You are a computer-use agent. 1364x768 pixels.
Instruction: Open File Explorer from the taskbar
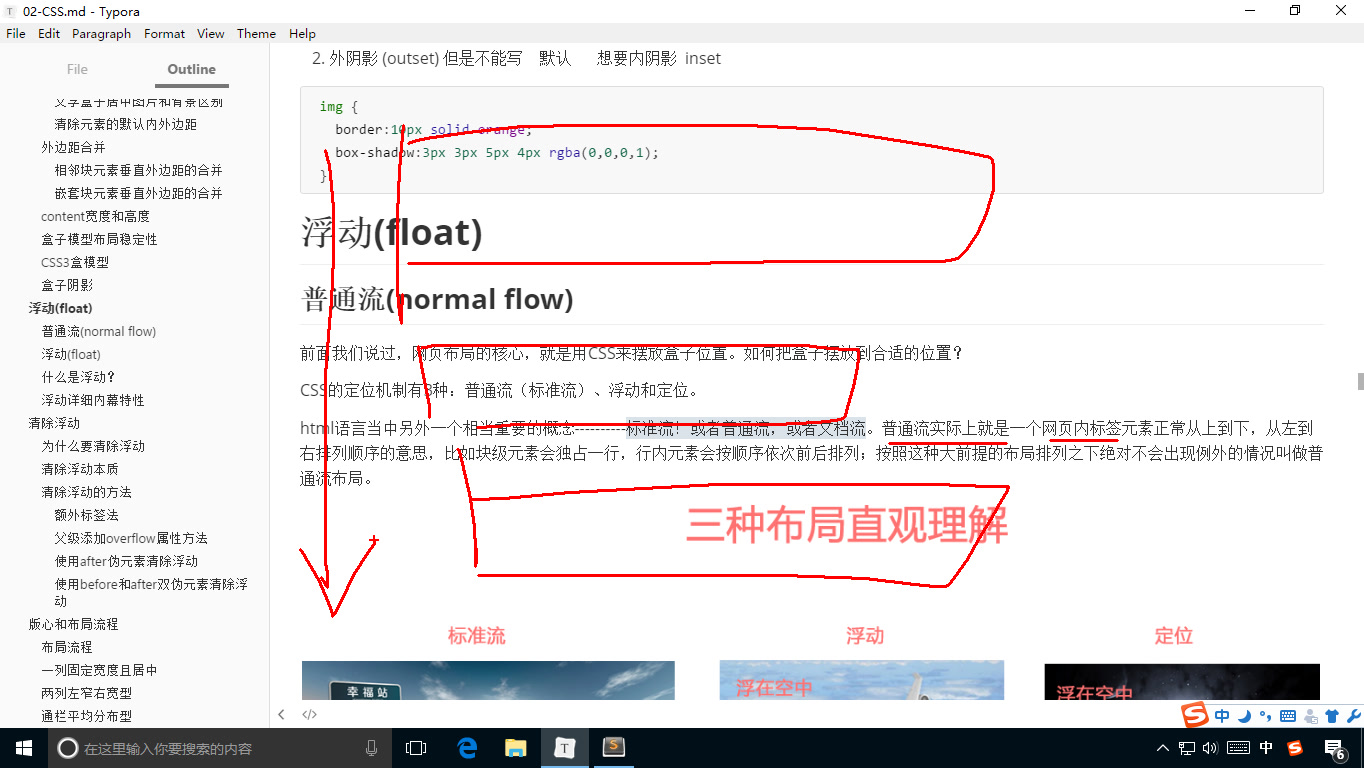[x=515, y=748]
